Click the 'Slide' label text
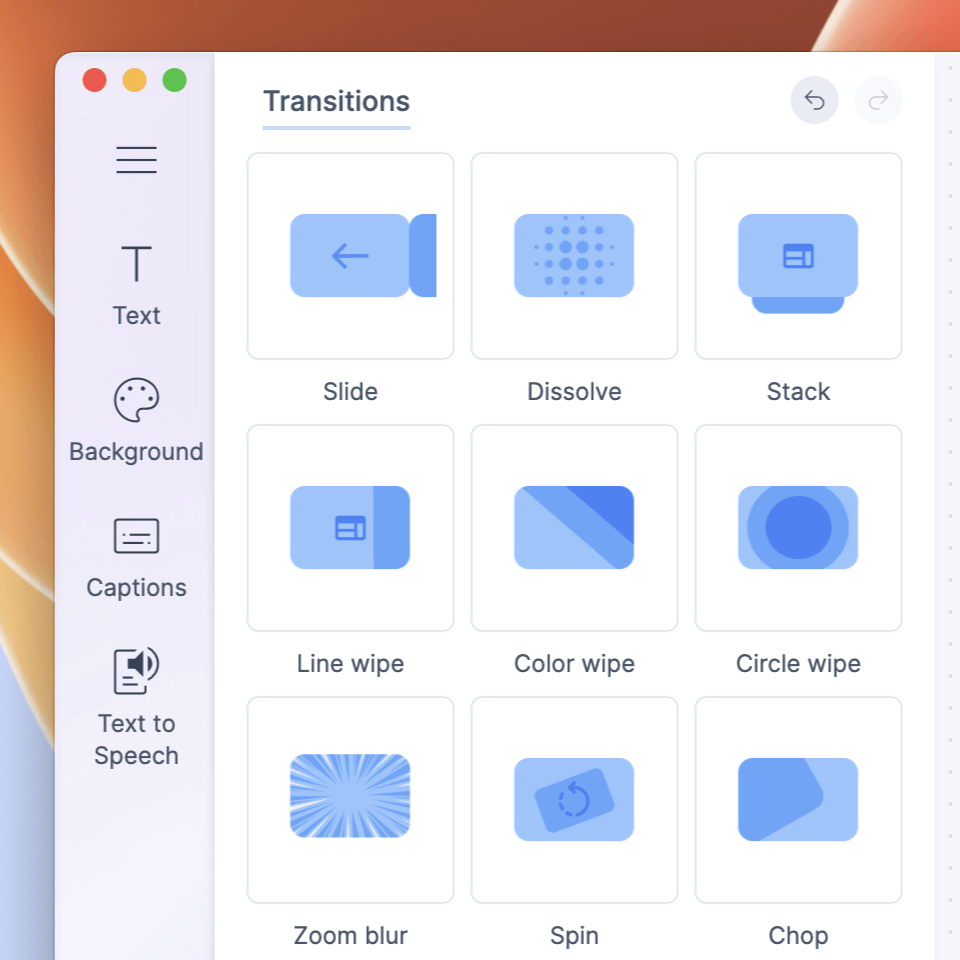Viewport: 960px width, 960px height. (351, 392)
